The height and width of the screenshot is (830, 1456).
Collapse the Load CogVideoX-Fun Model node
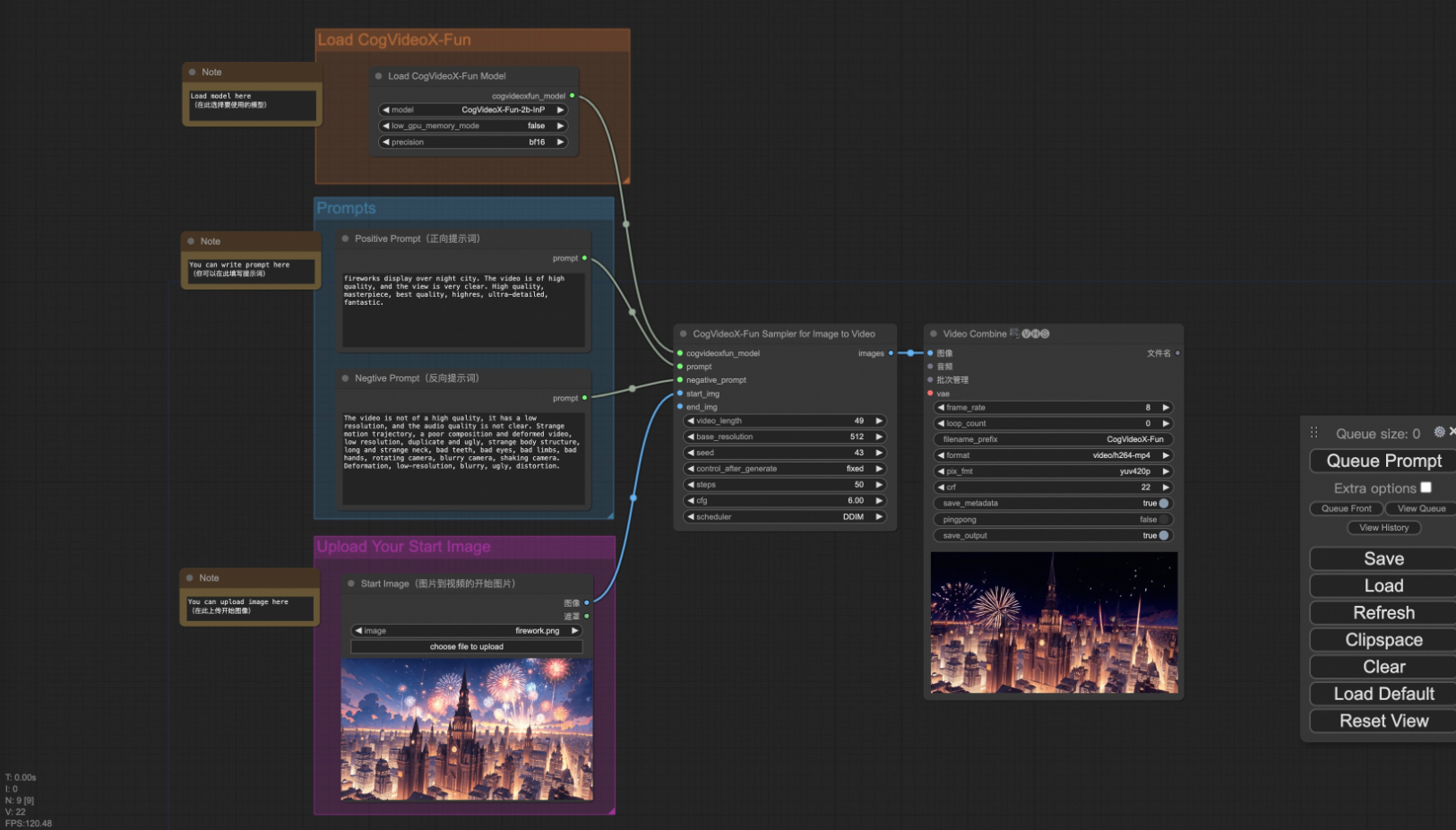(x=379, y=76)
